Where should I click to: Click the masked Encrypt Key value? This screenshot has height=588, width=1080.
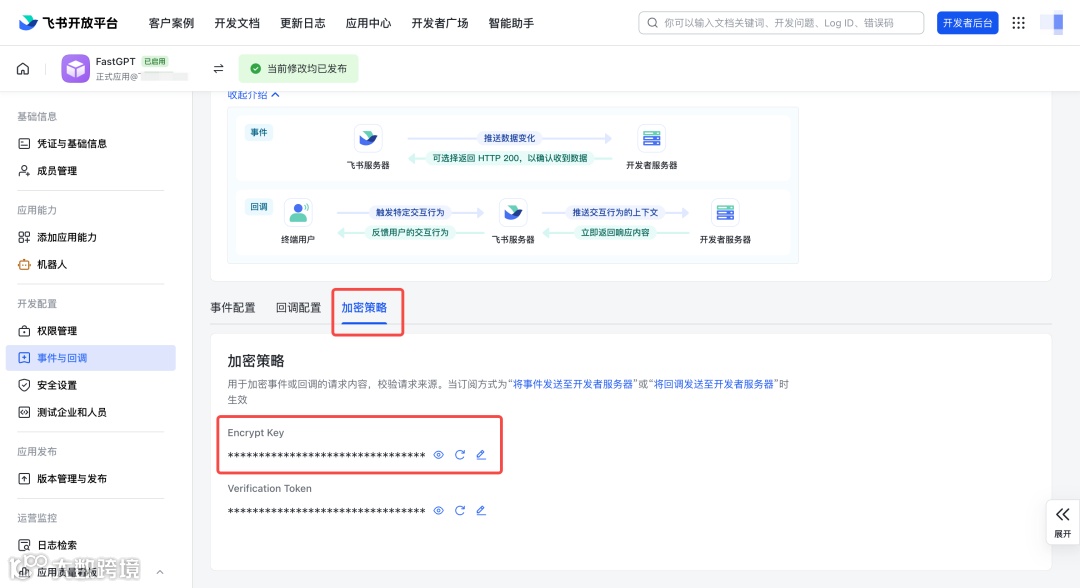[x=326, y=456]
